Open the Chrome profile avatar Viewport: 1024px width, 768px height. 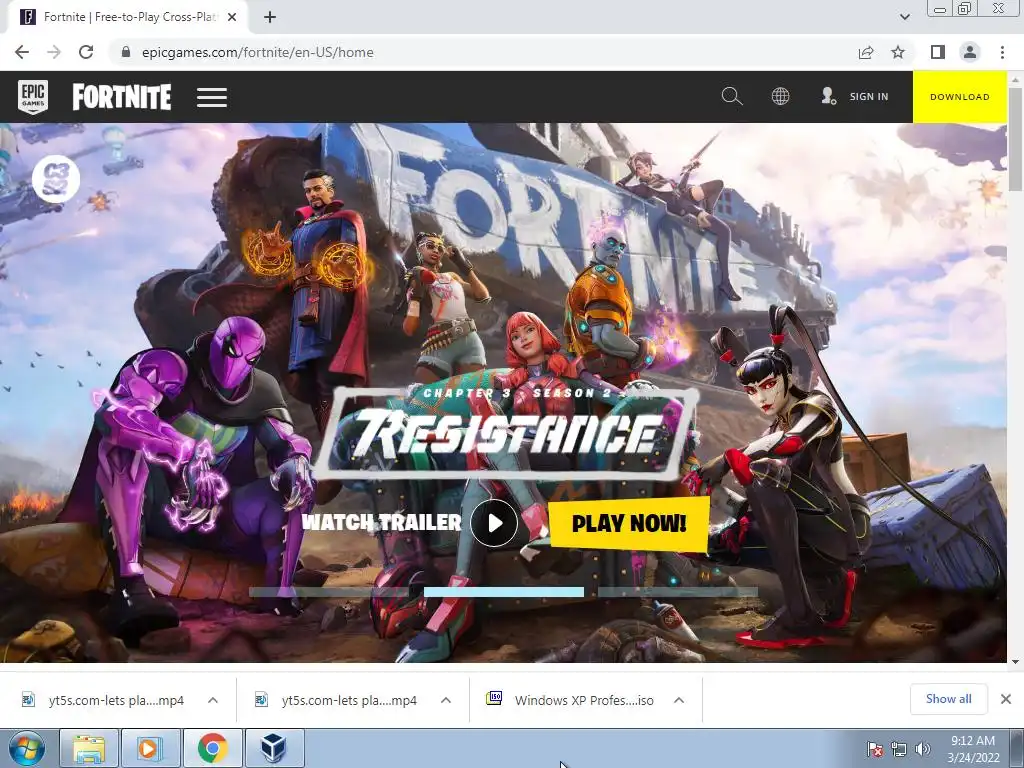pyautogui.click(x=970, y=52)
